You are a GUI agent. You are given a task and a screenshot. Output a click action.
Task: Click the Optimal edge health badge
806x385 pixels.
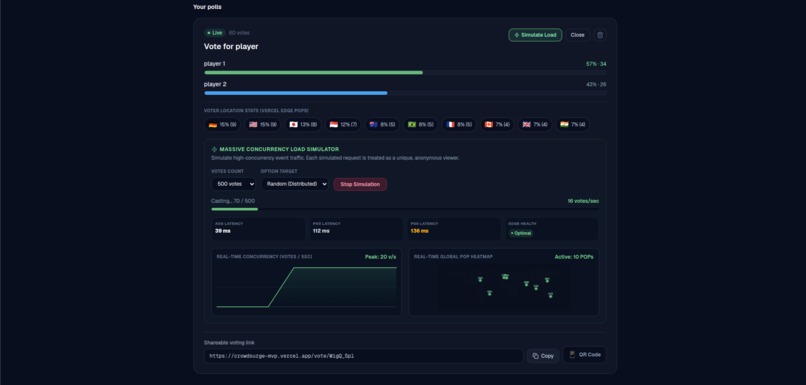click(521, 233)
